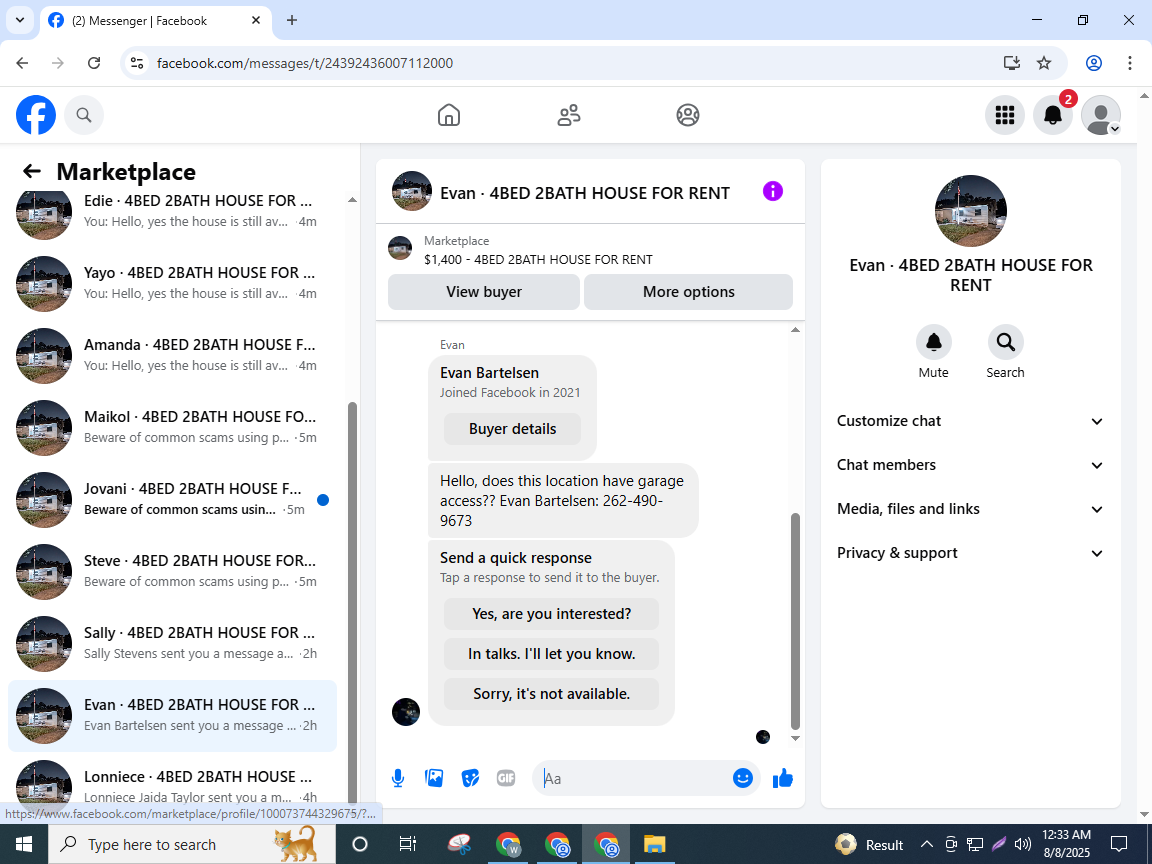Choose a GIF icon
Image resolution: width=1152 pixels, height=864 pixels.
click(505, 778)
